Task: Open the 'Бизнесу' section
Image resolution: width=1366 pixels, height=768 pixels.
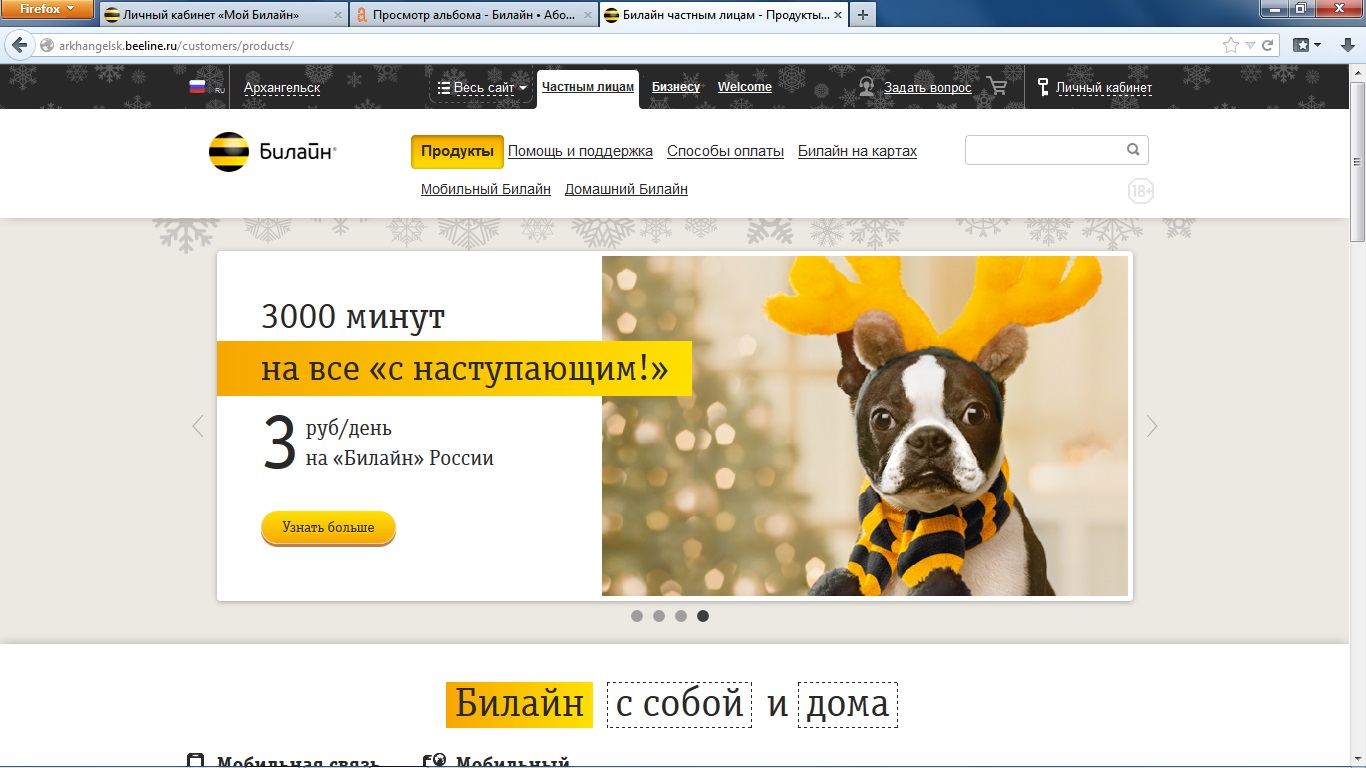Action: tap(676, 87)
